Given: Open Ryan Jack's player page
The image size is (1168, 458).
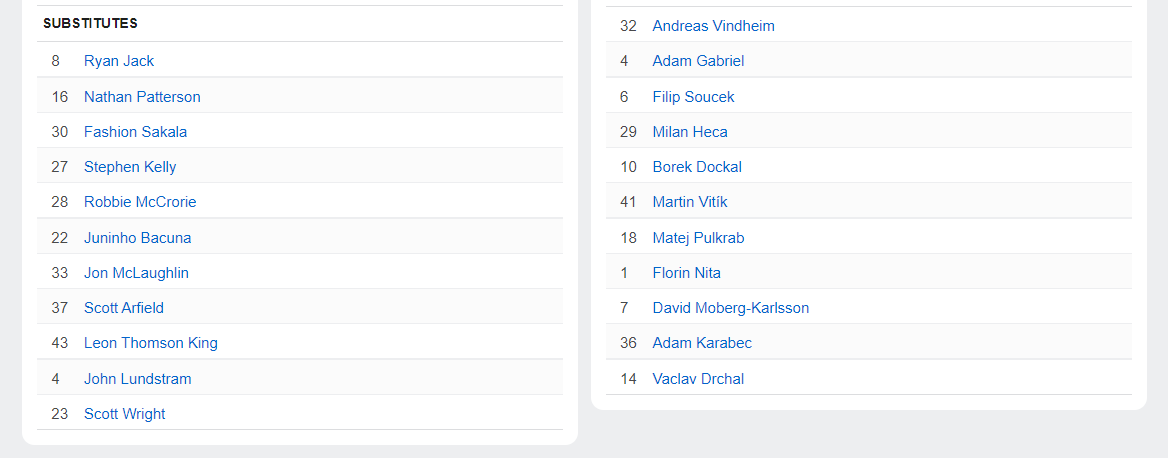Looking at the screenshot, I should pos(119,61).
